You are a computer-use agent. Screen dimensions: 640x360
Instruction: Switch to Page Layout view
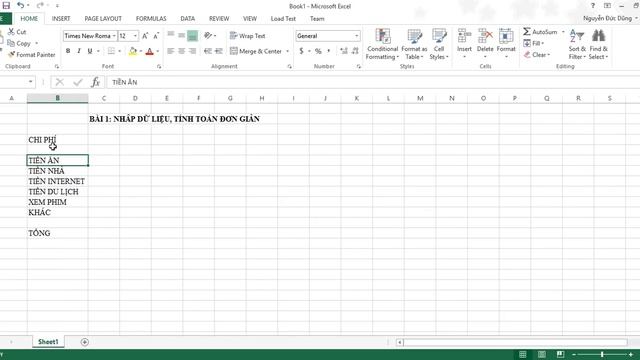point(542,354)
